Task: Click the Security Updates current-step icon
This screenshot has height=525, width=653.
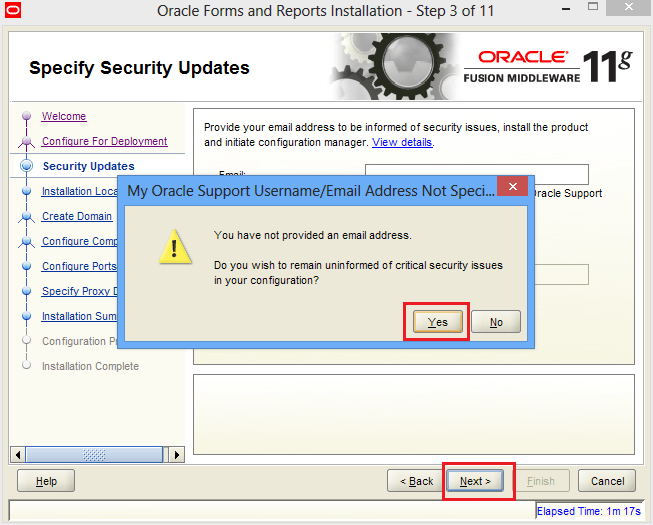Action: click(x=26, y=166)
